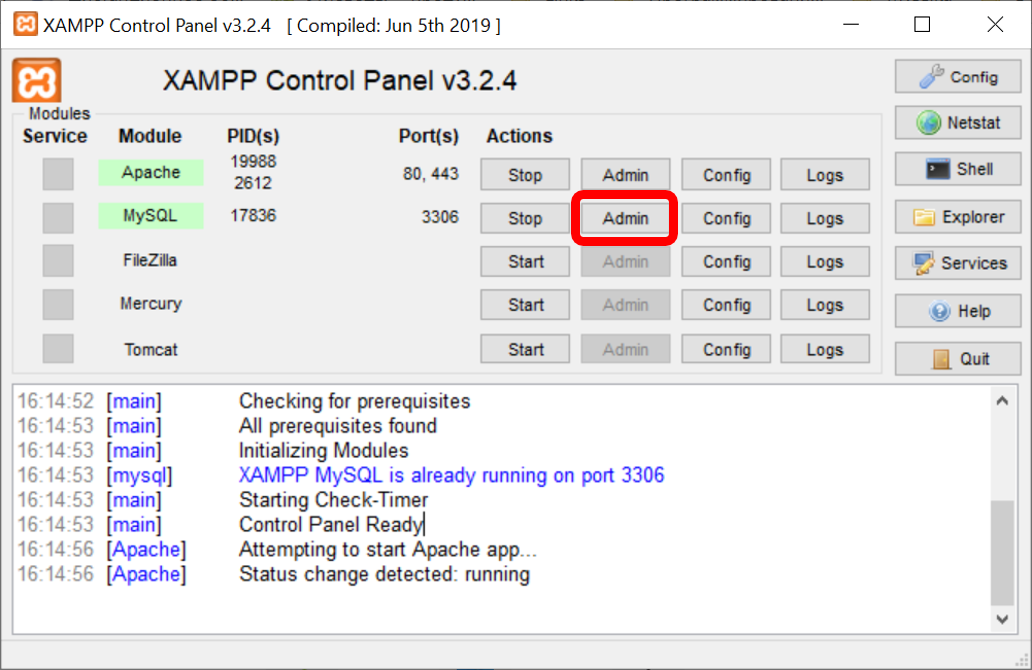
Task: Click the log scrollbar thumb
Action: (1002, 553)
